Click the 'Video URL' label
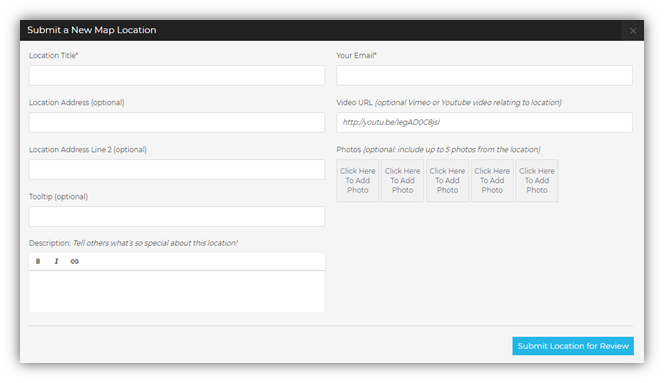Screen dimensions: 664x383 [354, 103]
